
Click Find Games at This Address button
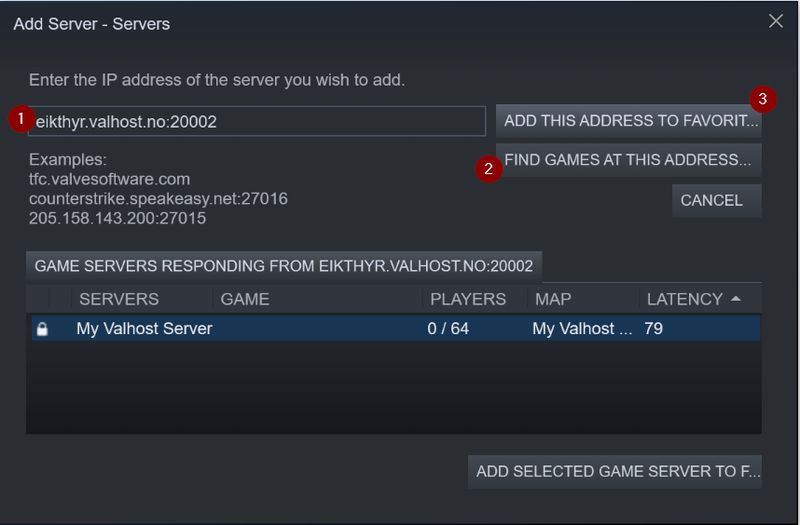point(629,160)
